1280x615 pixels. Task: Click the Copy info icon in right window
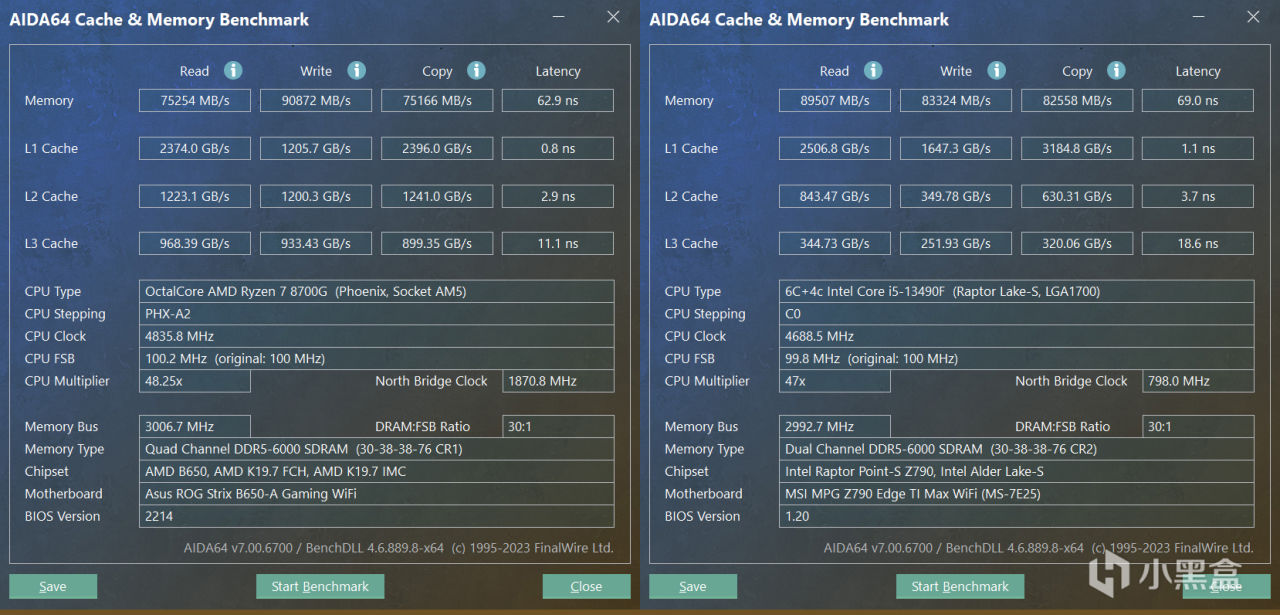click(1117, 70)
